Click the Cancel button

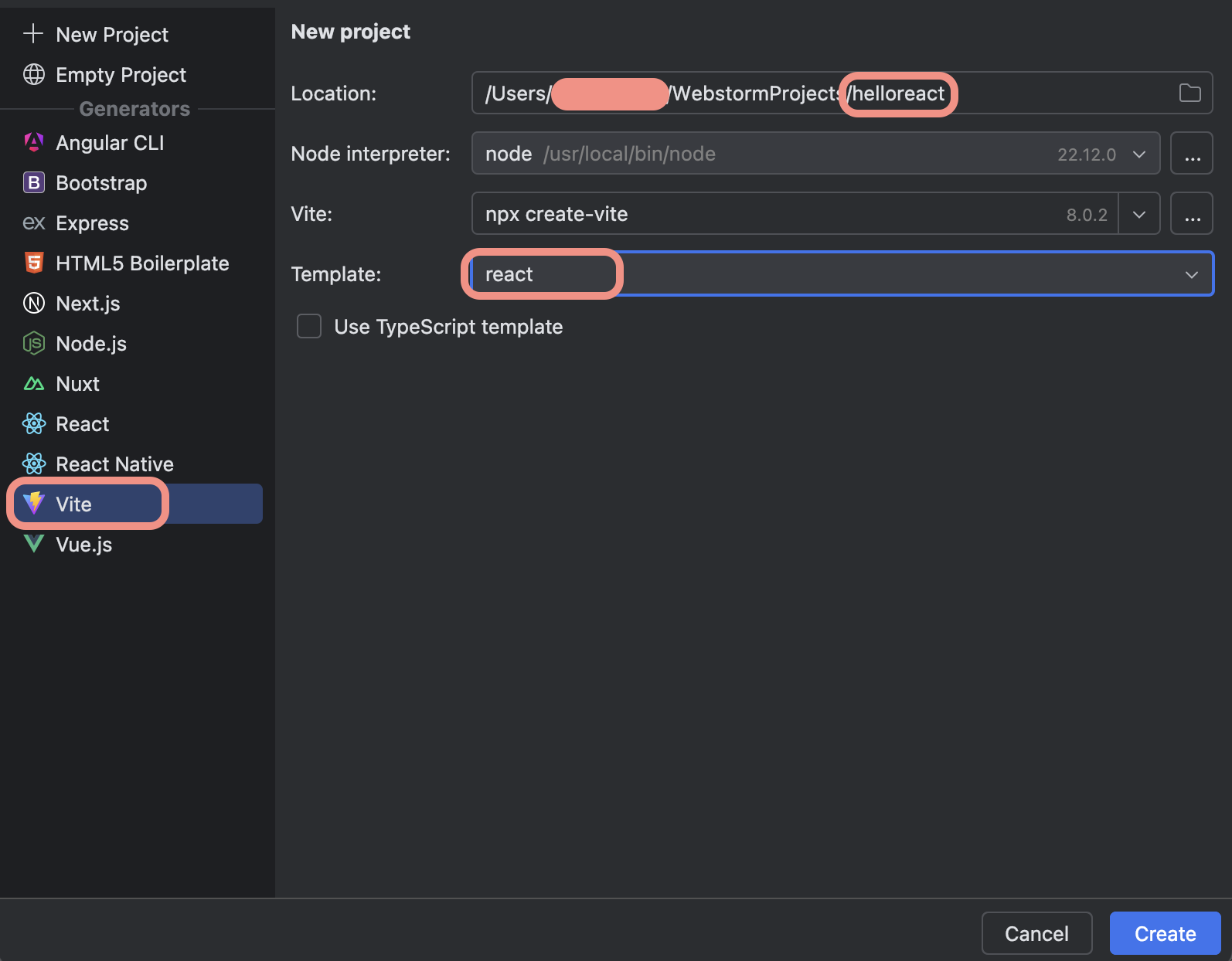click(x=1036, y=933)
